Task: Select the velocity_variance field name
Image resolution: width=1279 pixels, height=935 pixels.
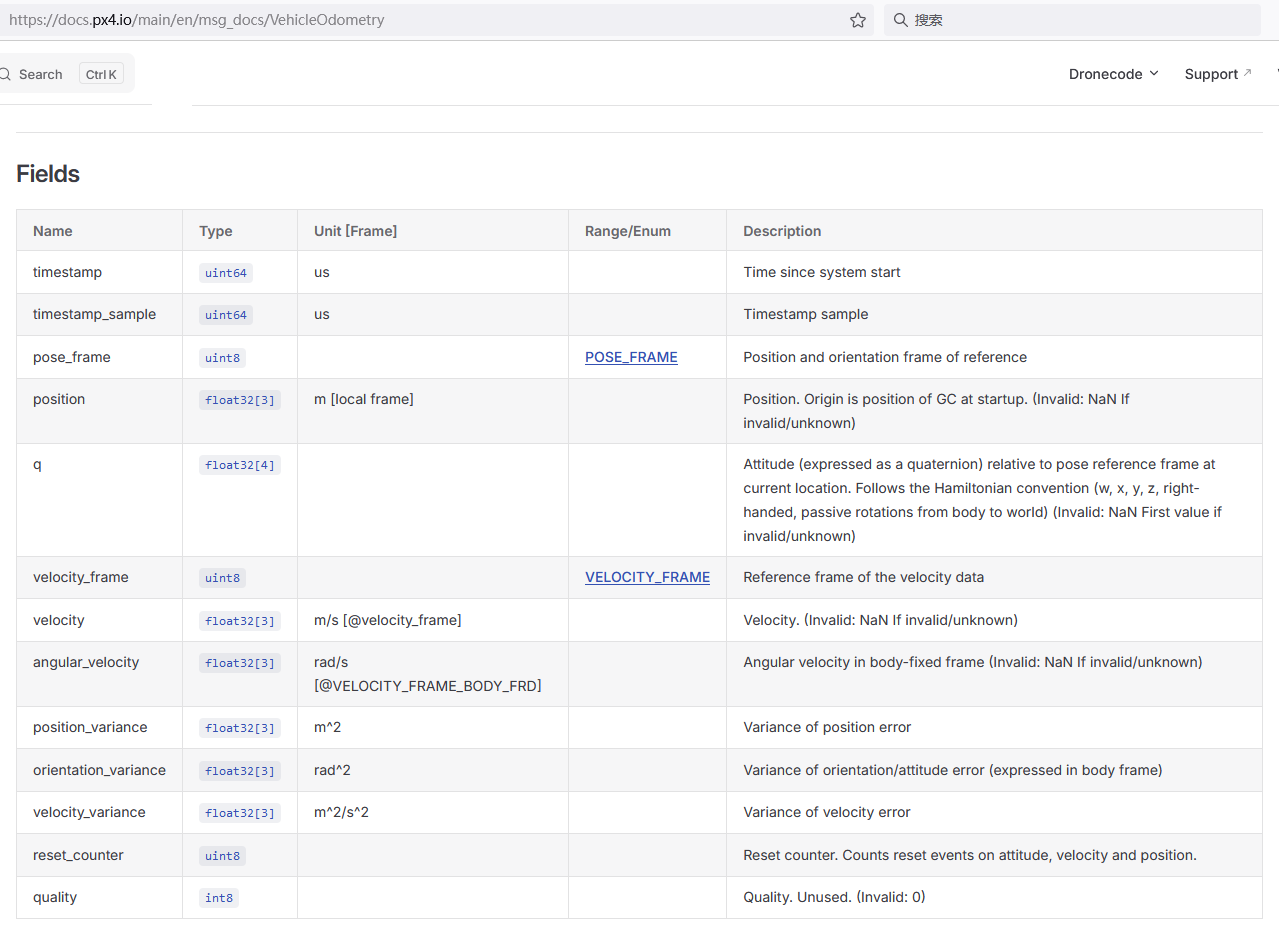Action: coord(89,812)
